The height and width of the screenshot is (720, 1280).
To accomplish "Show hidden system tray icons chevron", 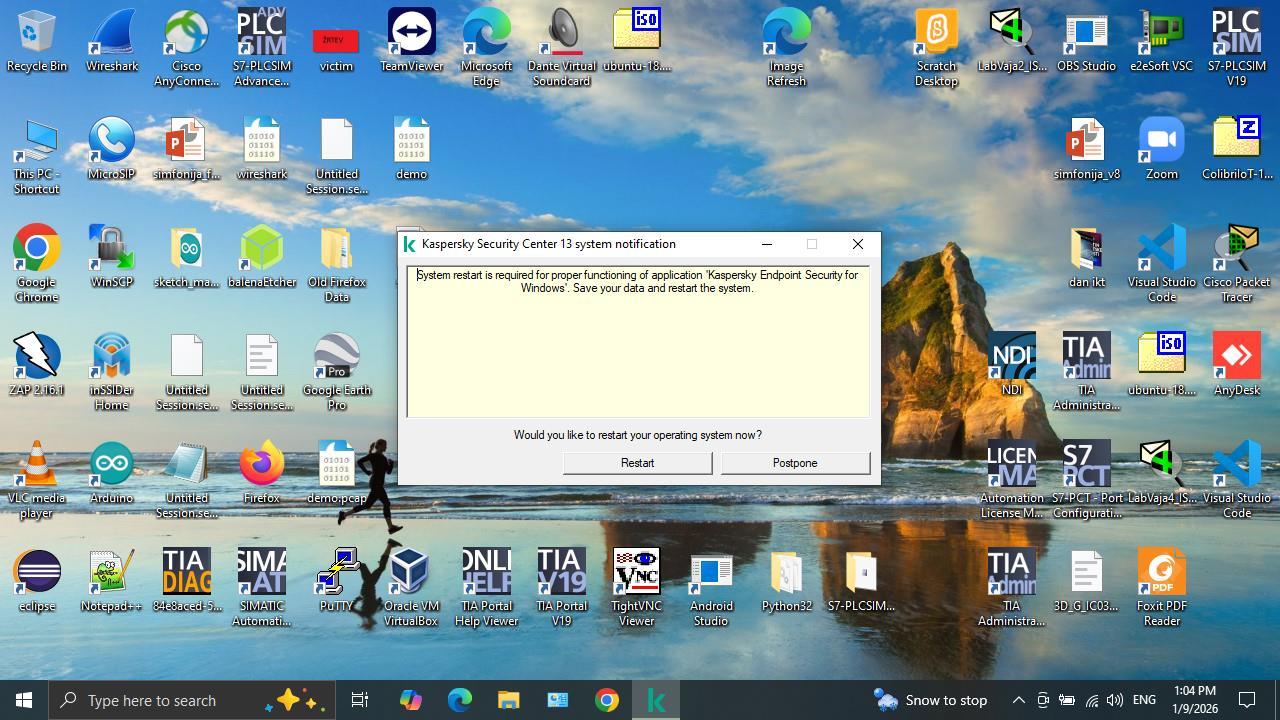I will 1018,700.
